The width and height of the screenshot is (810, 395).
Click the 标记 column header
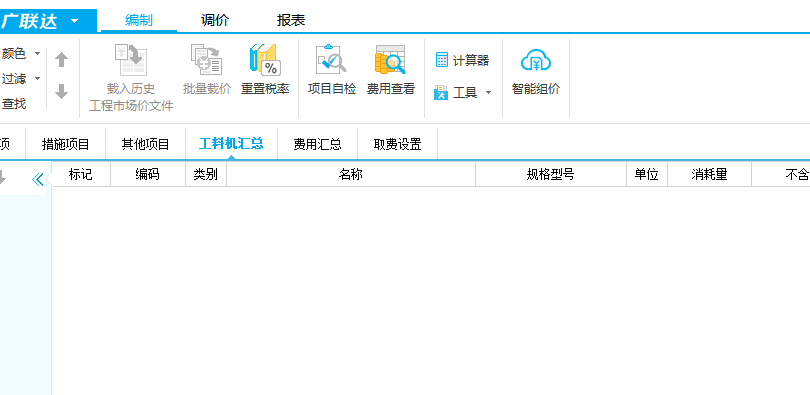point(81,175)
